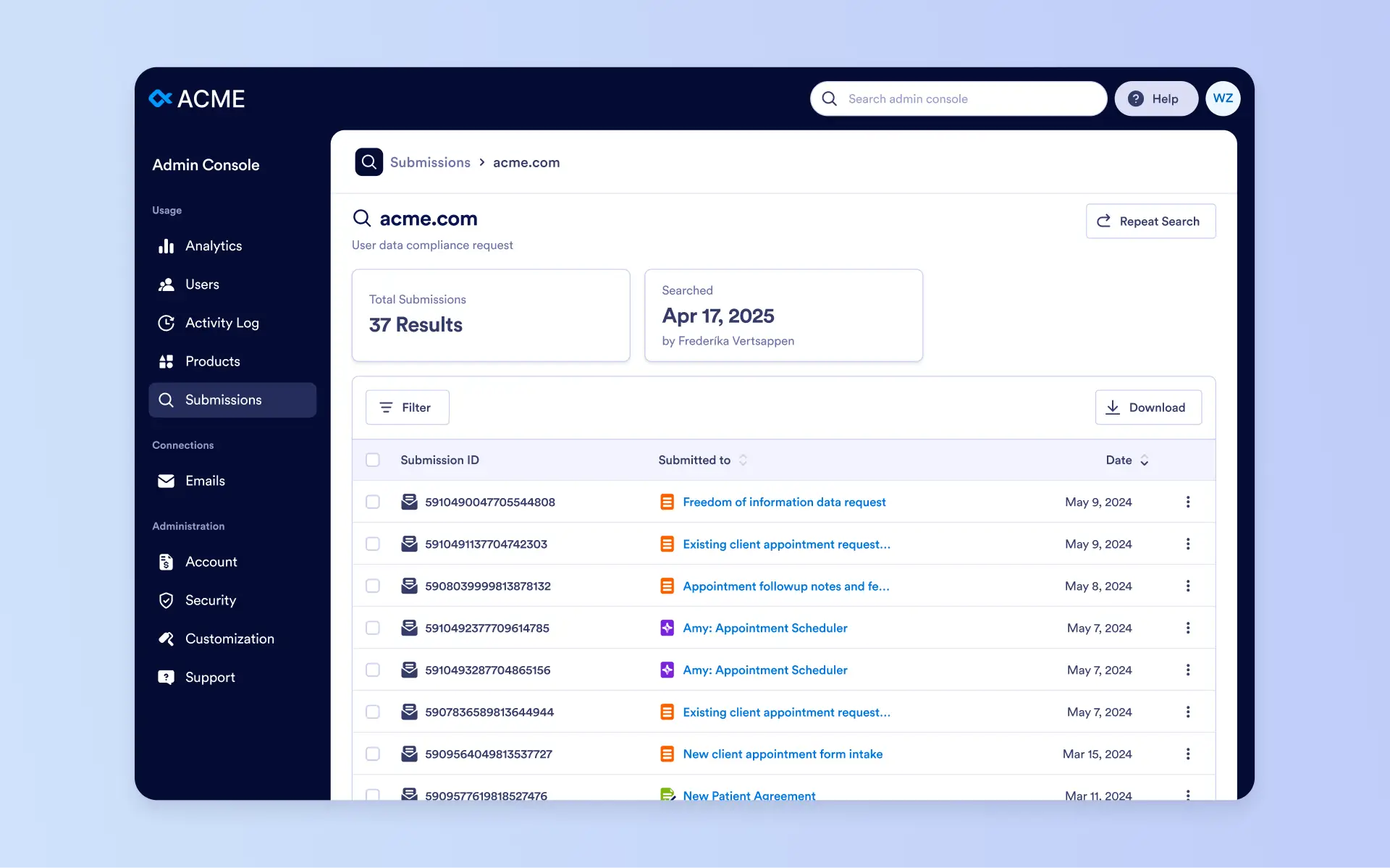Open three-dot menu for first May 9 row
The image size is (1390, 868).
(x=1187, y=502)
